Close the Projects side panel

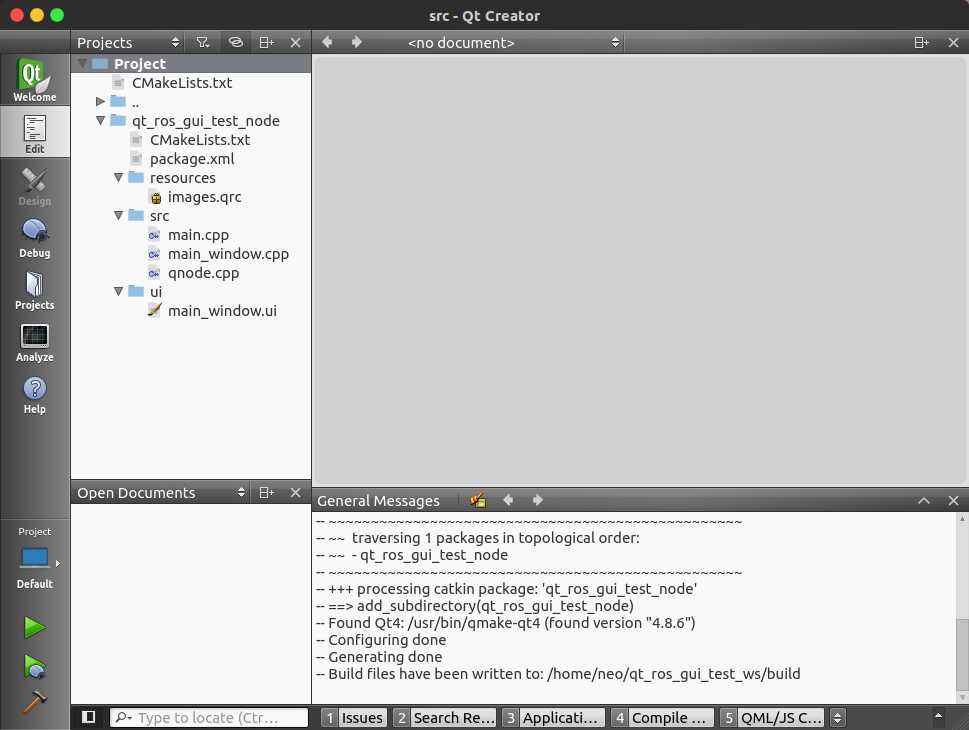[x=295, y=42]
